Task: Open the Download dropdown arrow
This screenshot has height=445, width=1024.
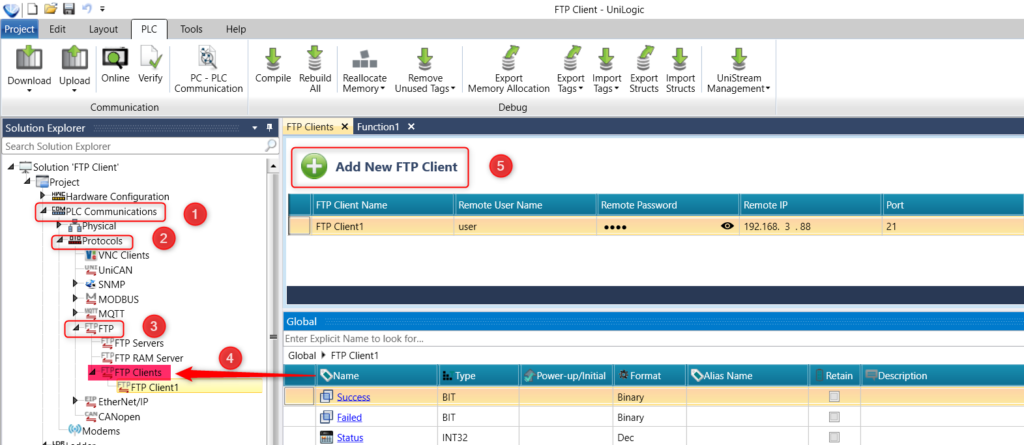Action: point(29,91)
